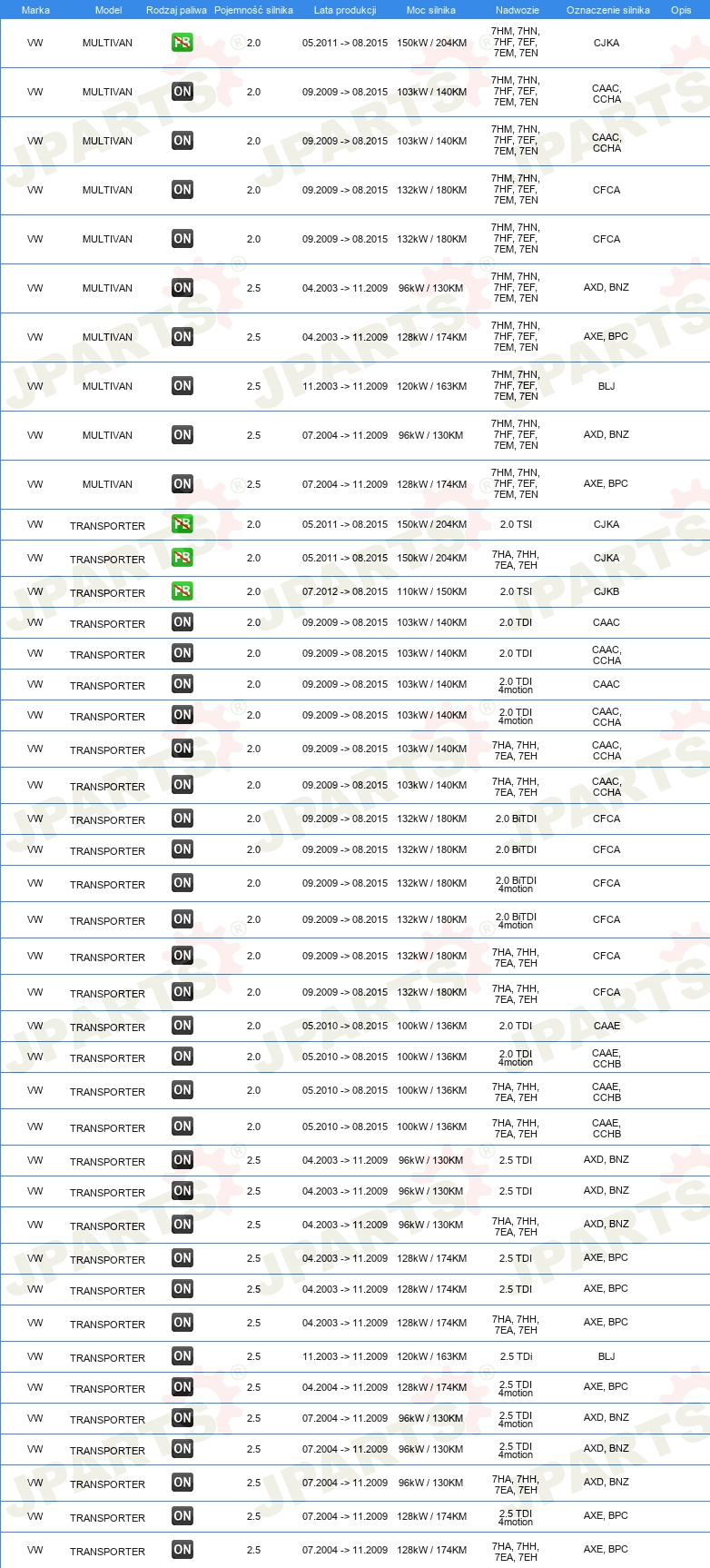710x1568 pixels.
Task: Select the standalone CAAE engine code cell
Action: (606, 1026)
